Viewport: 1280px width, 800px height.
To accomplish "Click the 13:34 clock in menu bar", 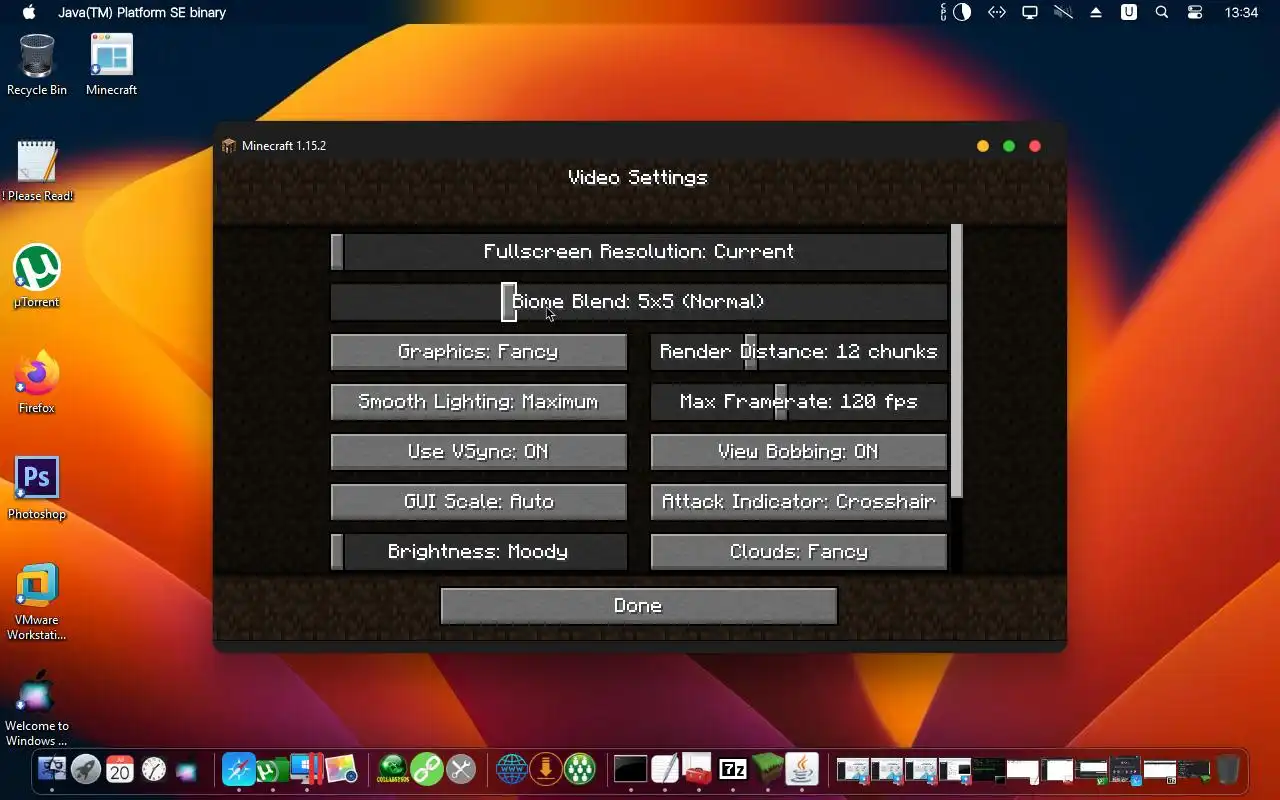I will tap(1241, 13).
